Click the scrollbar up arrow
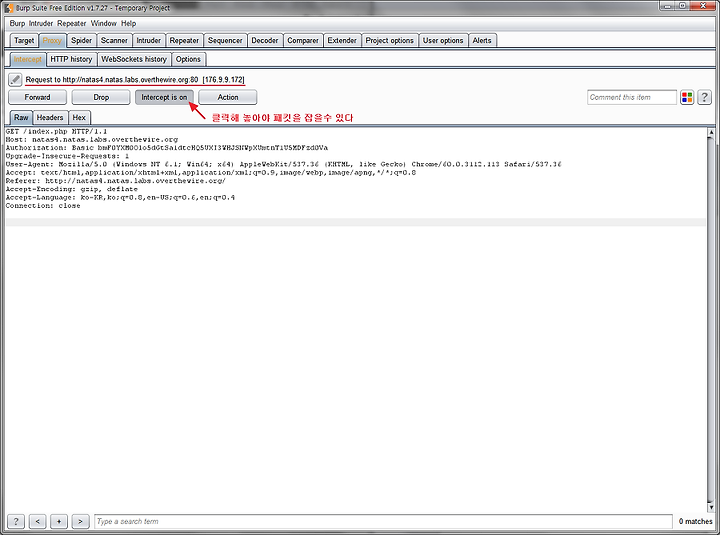 click(711, 132)
